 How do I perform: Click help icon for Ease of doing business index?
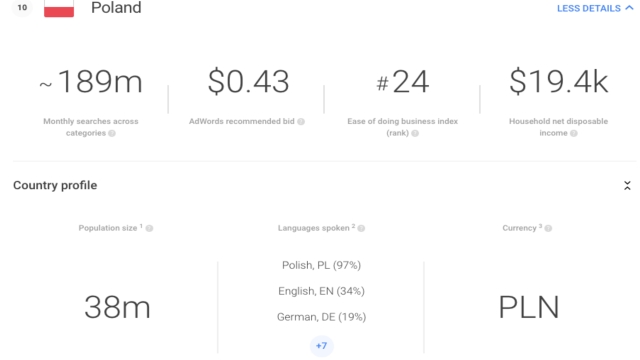click(x=415, y=133)
